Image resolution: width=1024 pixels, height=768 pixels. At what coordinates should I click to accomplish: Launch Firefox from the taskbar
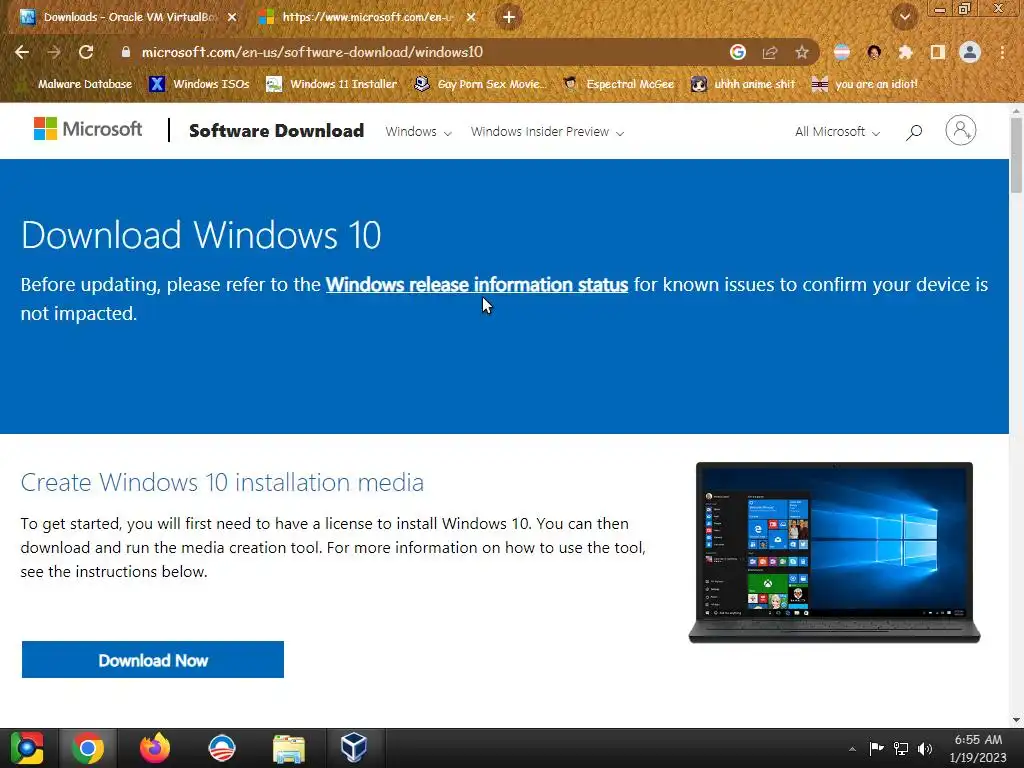(155, 748)
